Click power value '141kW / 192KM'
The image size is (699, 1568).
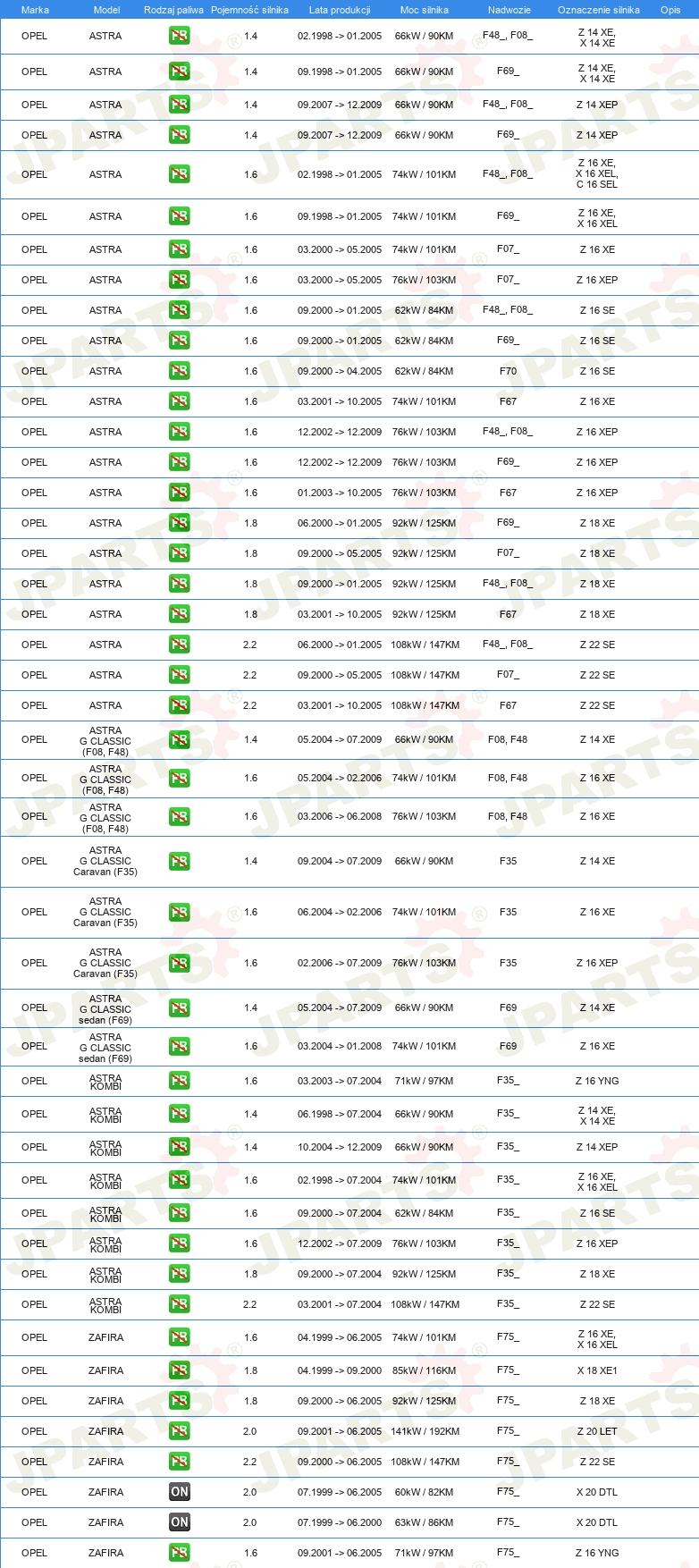(425, 1431)
